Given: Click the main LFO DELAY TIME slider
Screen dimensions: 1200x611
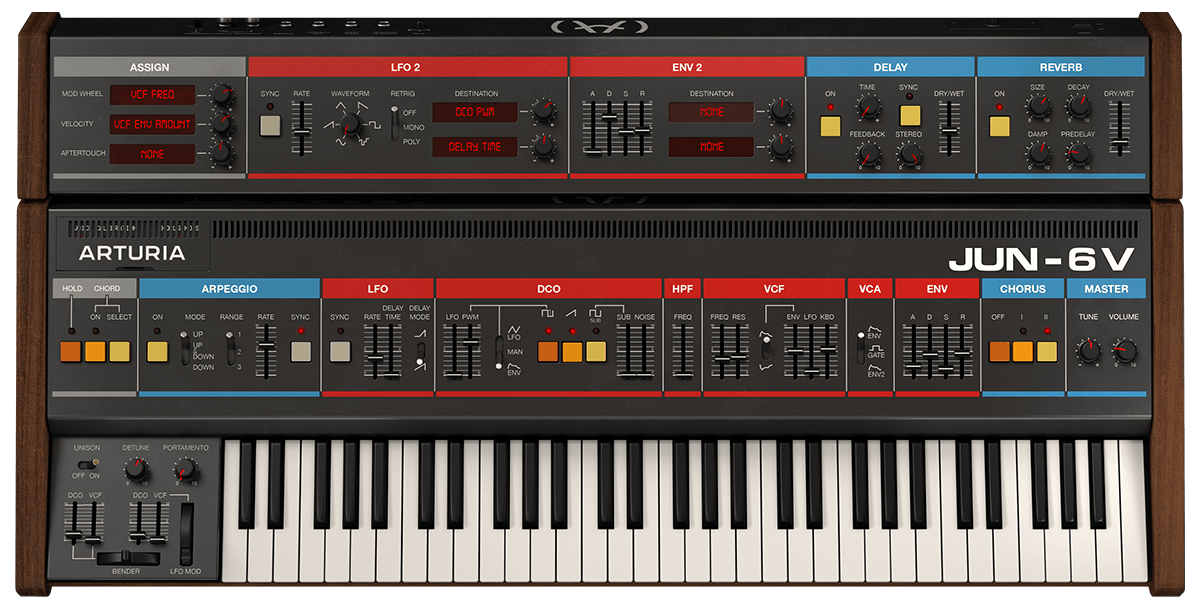Looking at the screenshot, I should point(391,352).
